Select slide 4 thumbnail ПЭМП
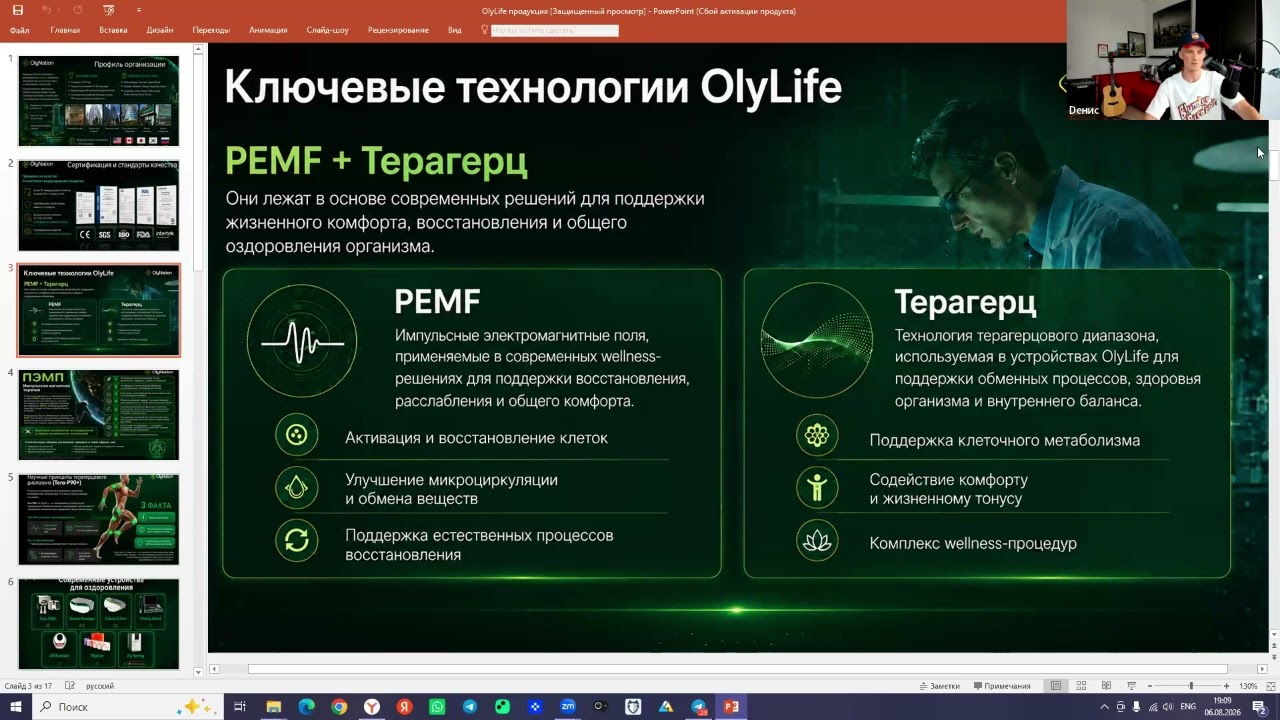1280x720 pixels. pos(99,414)
